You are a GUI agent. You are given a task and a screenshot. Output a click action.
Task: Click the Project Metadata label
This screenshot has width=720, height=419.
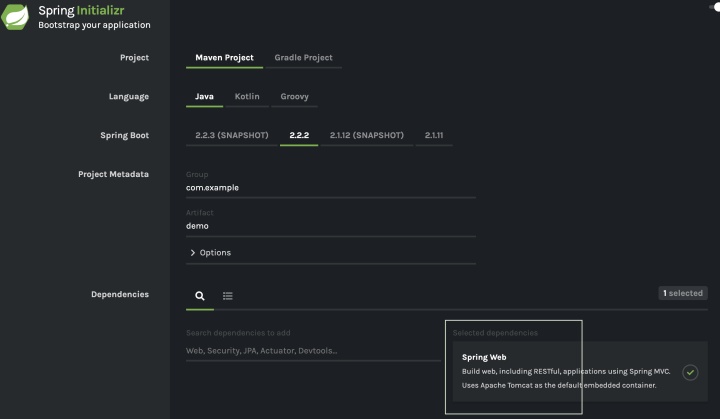click(113, 174)
